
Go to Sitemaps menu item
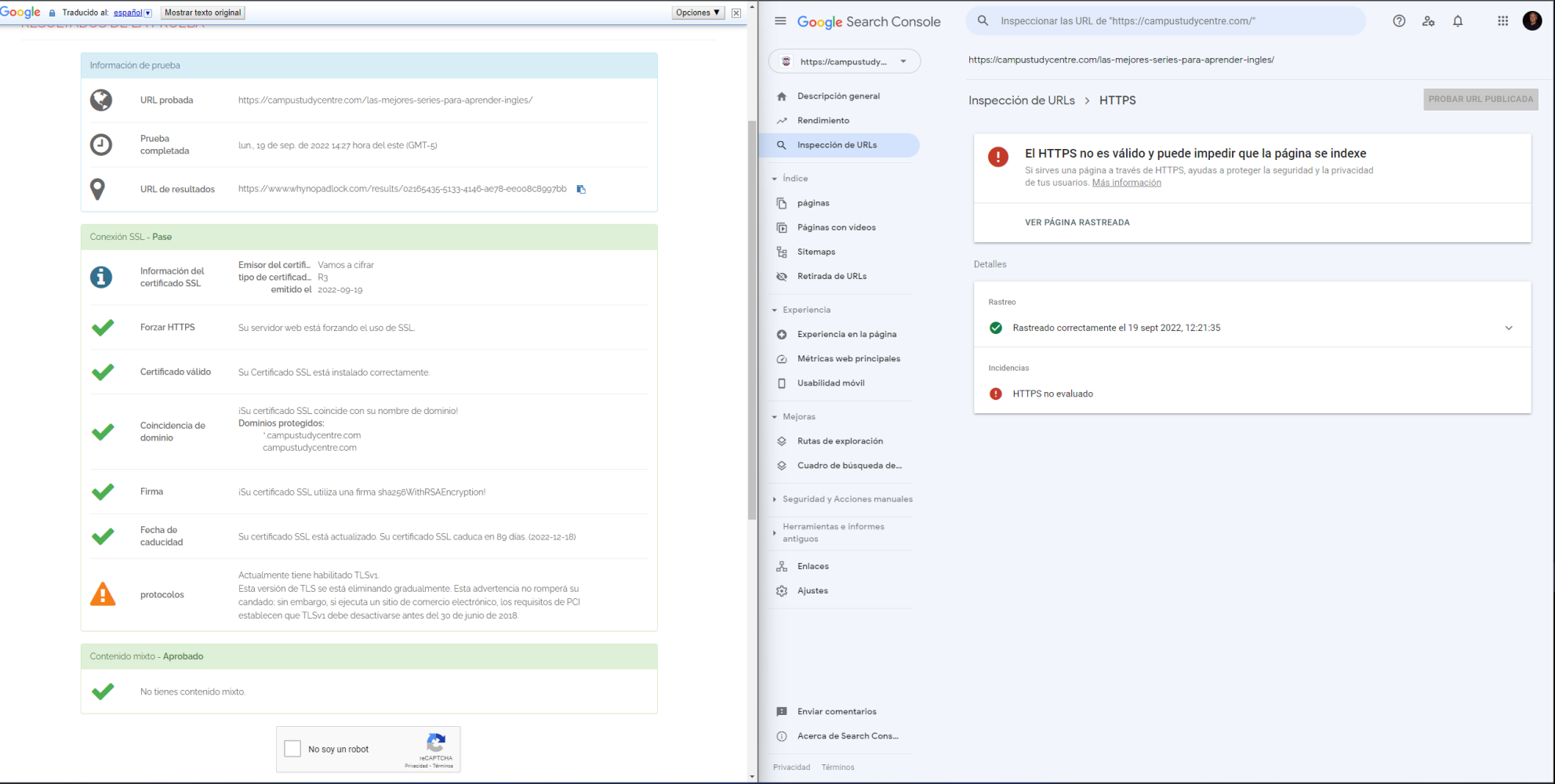[816, 252]
